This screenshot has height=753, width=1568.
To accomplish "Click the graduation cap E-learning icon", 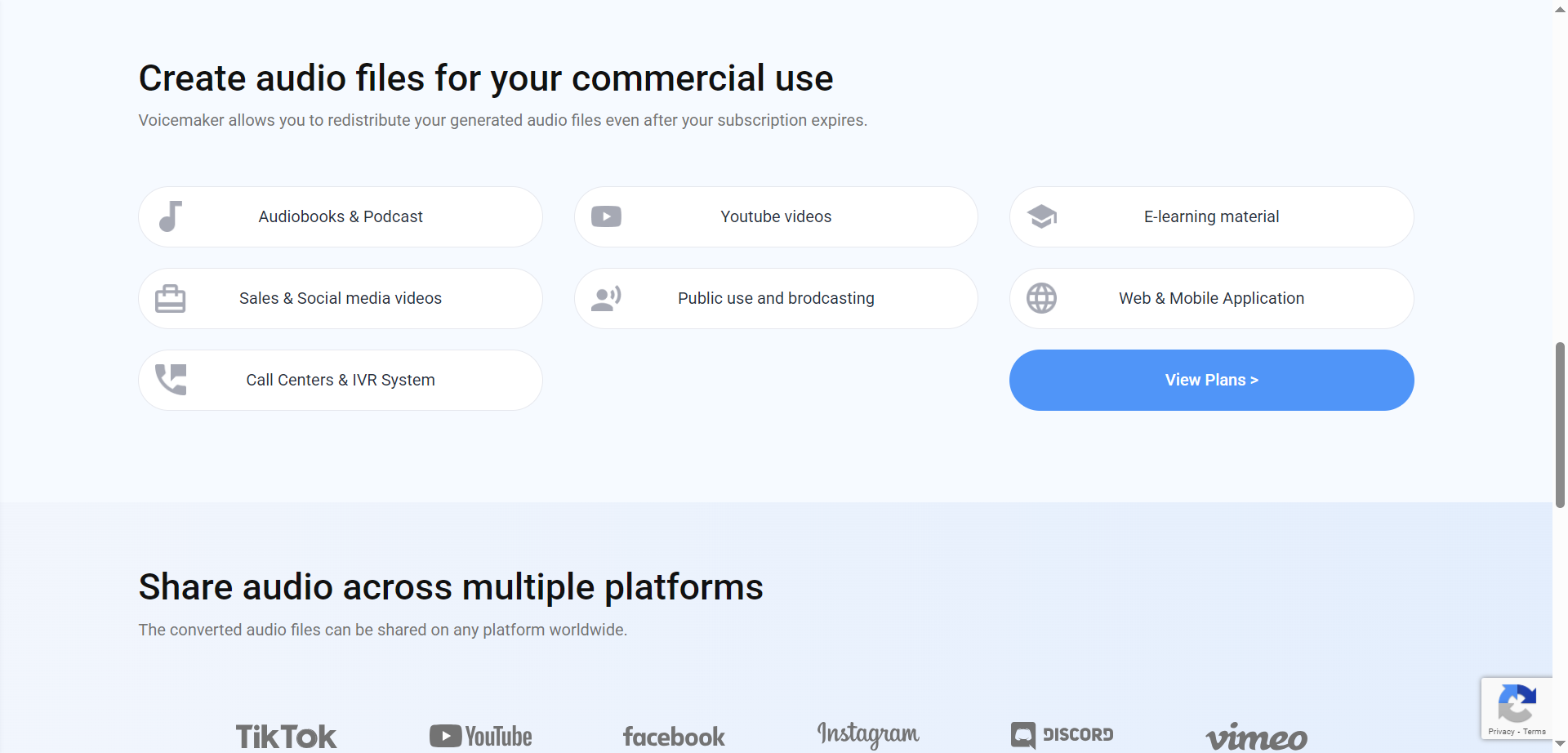I will coord(1041,216).
